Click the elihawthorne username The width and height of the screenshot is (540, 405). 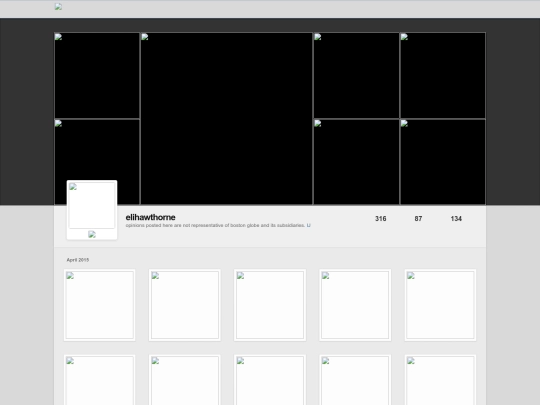tap(150, 217)
